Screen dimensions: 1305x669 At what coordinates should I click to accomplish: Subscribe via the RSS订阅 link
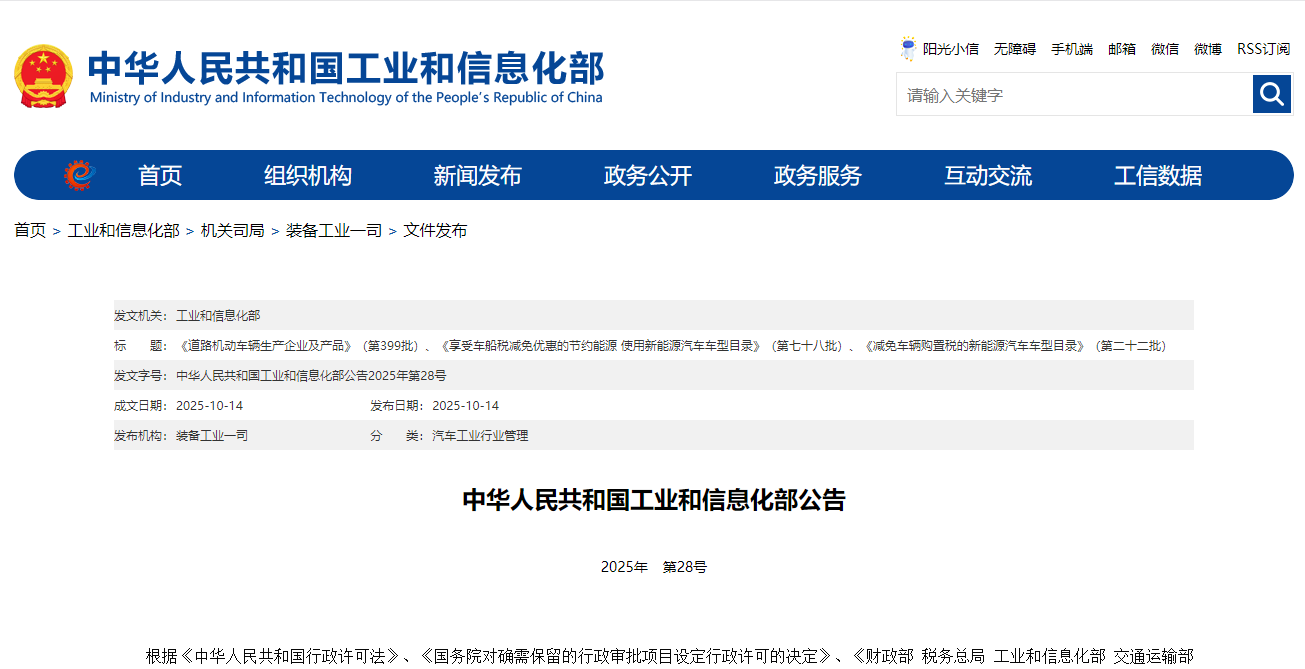click(x=1263, y=49)
